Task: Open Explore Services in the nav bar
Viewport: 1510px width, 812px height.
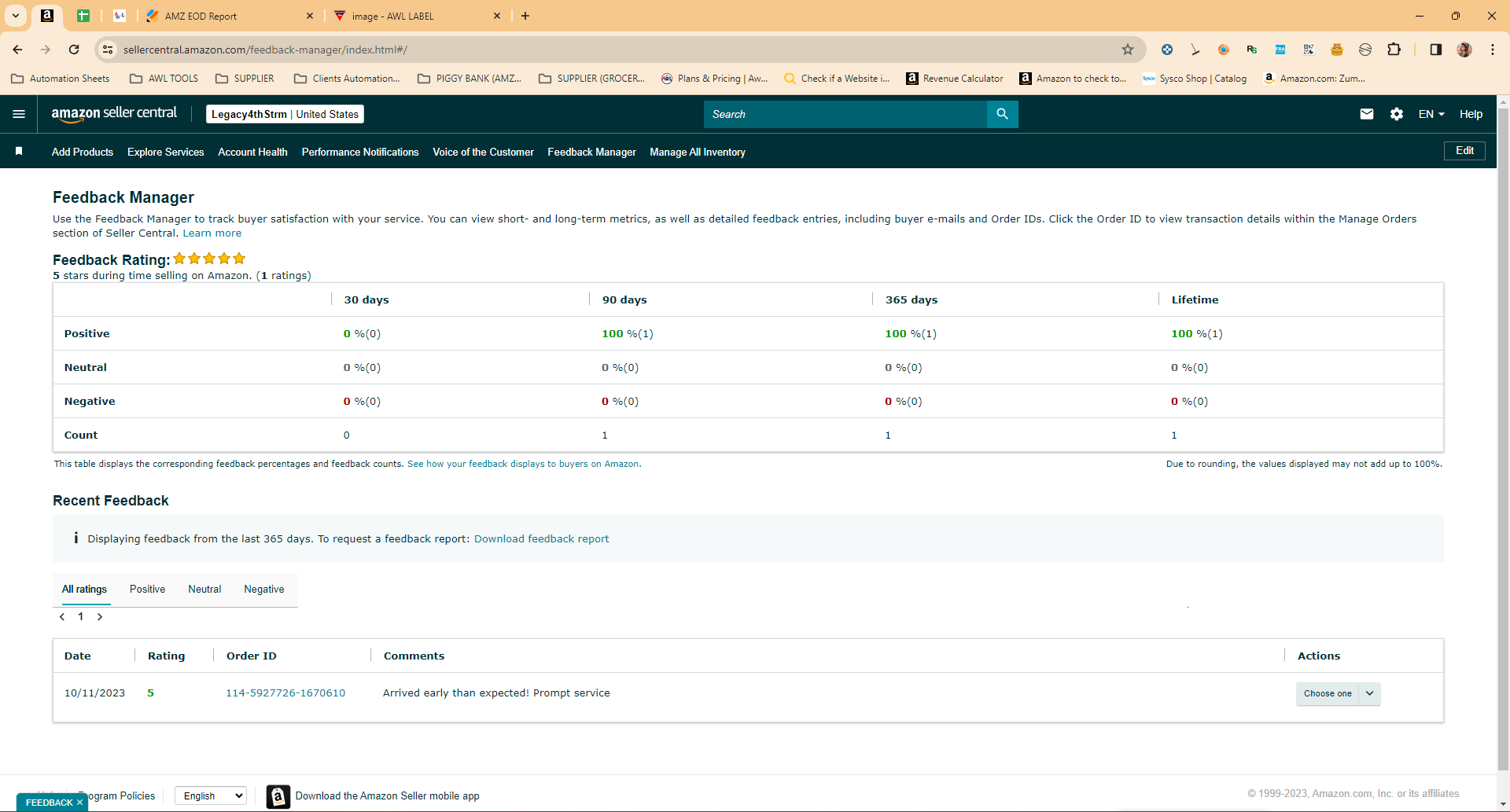Action: pyautogui.click(x=166, y=152)
